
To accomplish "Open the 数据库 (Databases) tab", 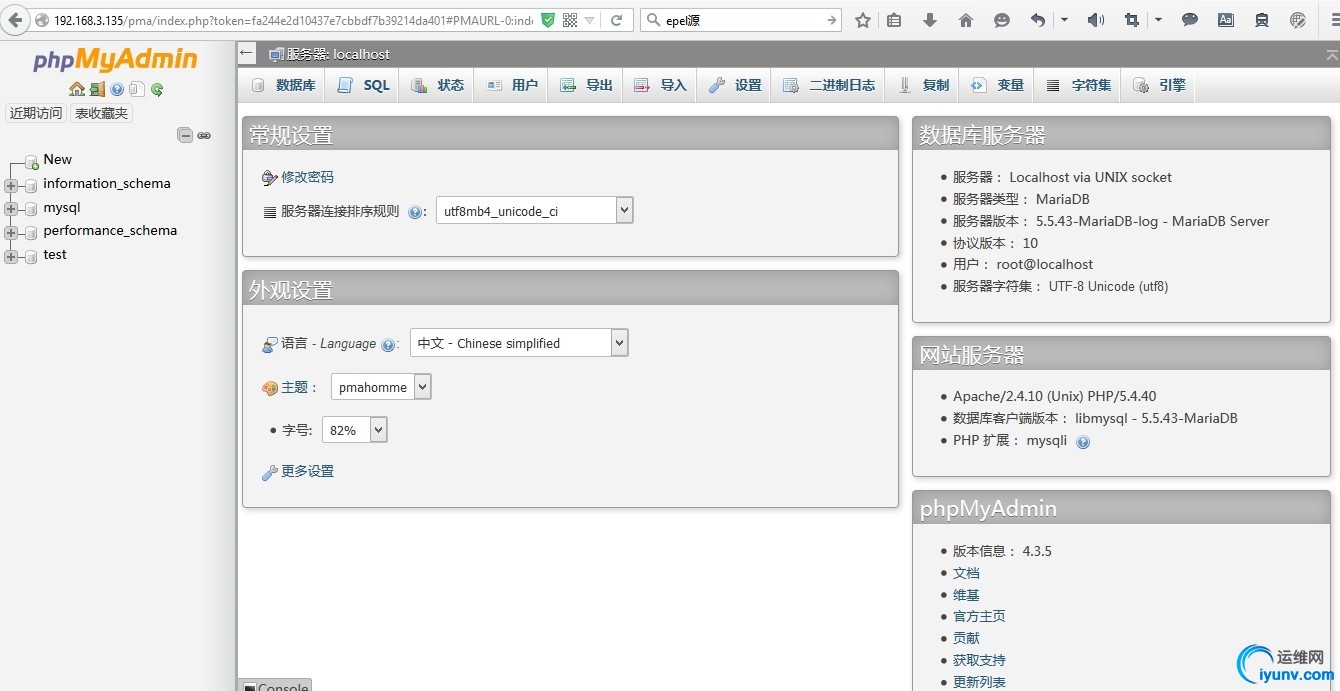I will [x=283, y=85].
